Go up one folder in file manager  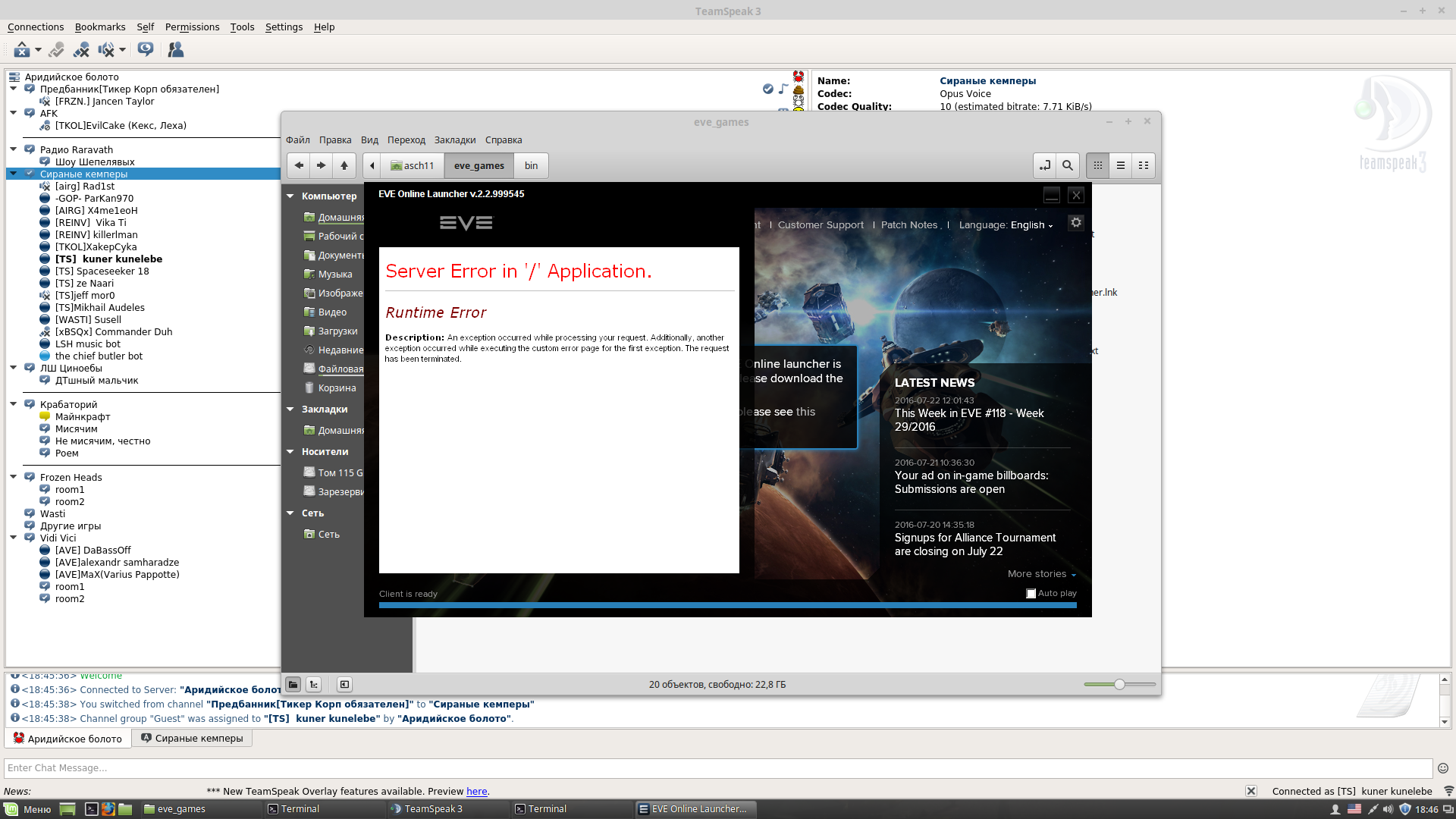pos(344,165)
